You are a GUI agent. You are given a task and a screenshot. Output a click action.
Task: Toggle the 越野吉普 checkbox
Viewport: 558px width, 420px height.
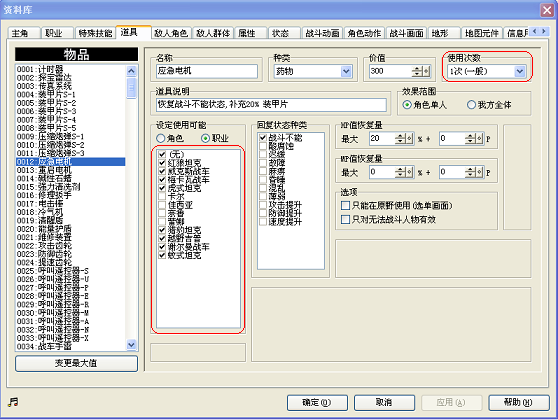pos(162,238)
